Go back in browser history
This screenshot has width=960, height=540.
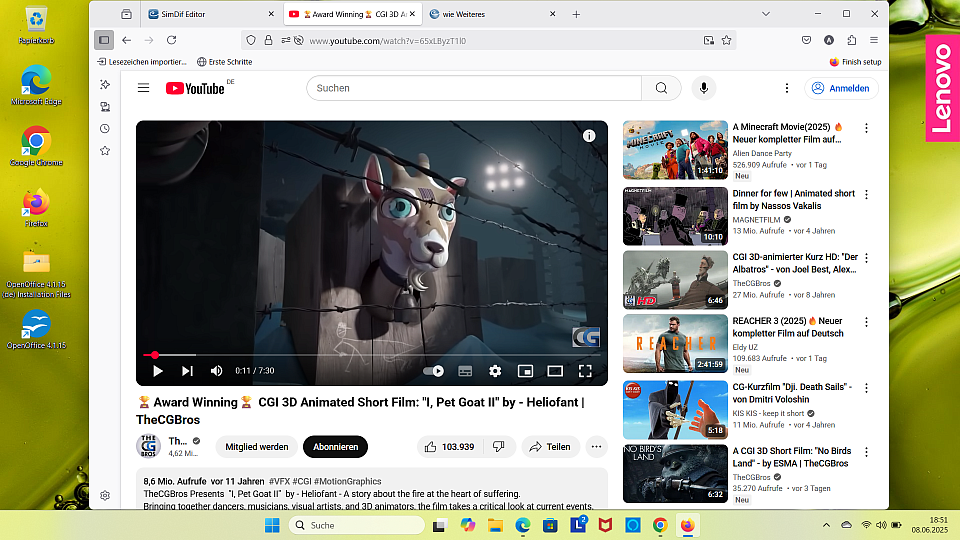pyautogui.click(x=127, y=40)
